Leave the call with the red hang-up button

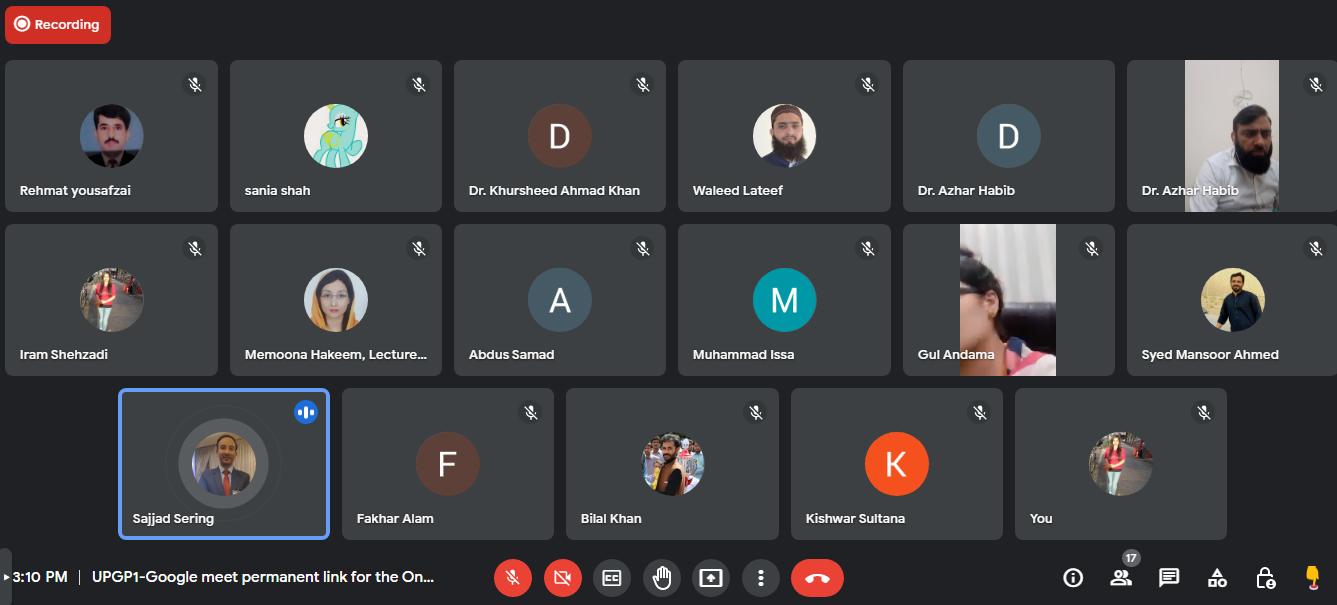coord(817,578)
